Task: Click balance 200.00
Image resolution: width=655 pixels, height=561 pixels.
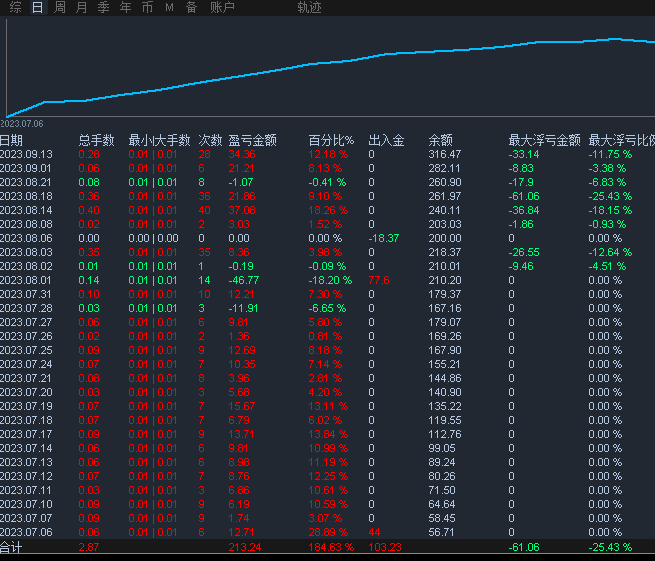Action: pos(444,239)
